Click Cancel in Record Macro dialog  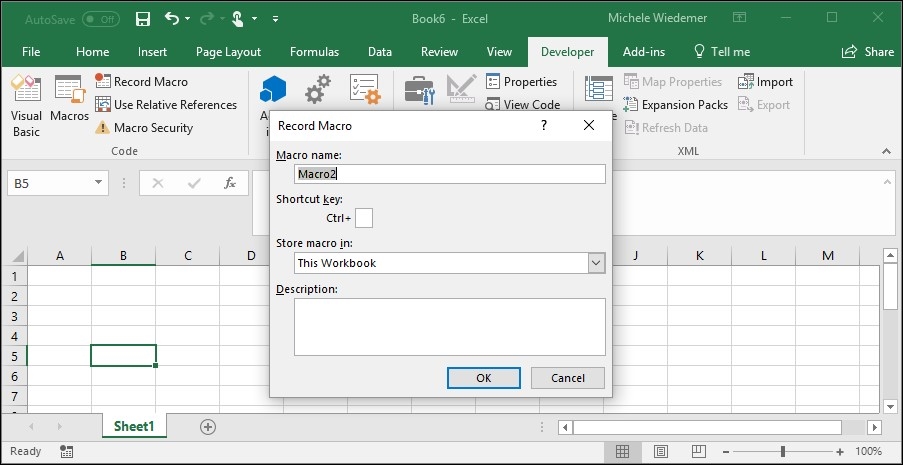click(x=568, y=378)
